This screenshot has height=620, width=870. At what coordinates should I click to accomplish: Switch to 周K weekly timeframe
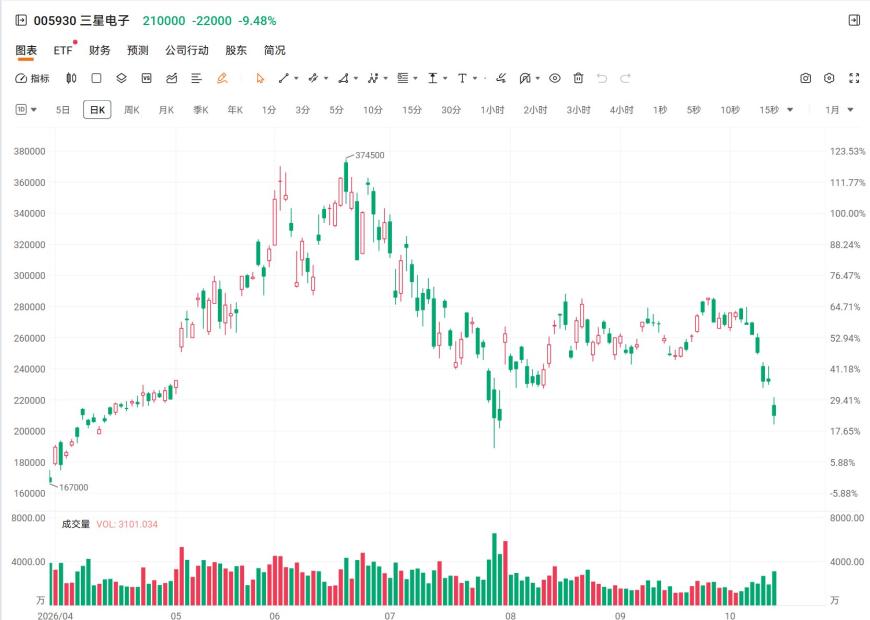click(x=131, y=110)
